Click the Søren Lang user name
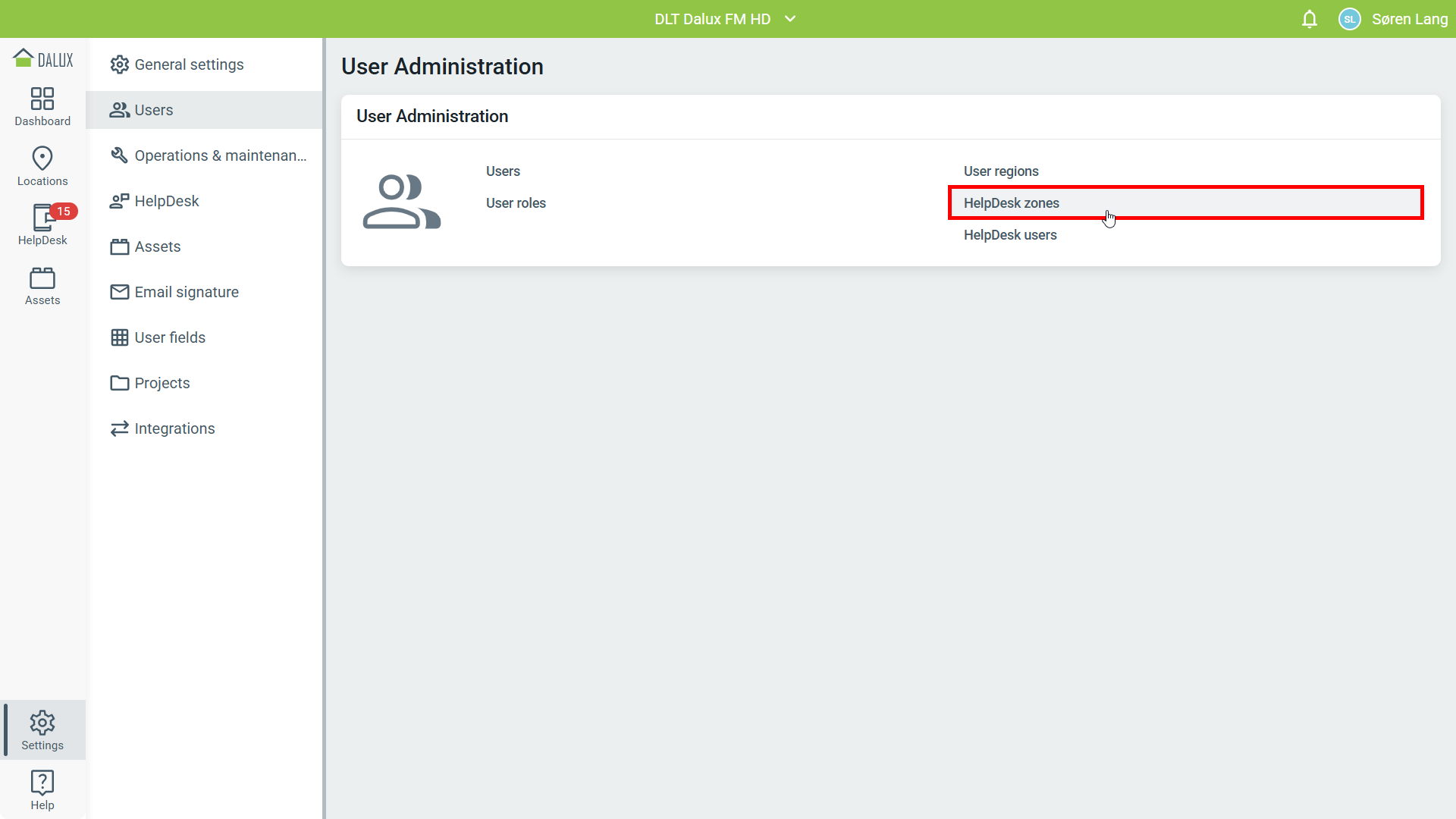This screenshot has height=819, width=1456. tap(1410, 19)
